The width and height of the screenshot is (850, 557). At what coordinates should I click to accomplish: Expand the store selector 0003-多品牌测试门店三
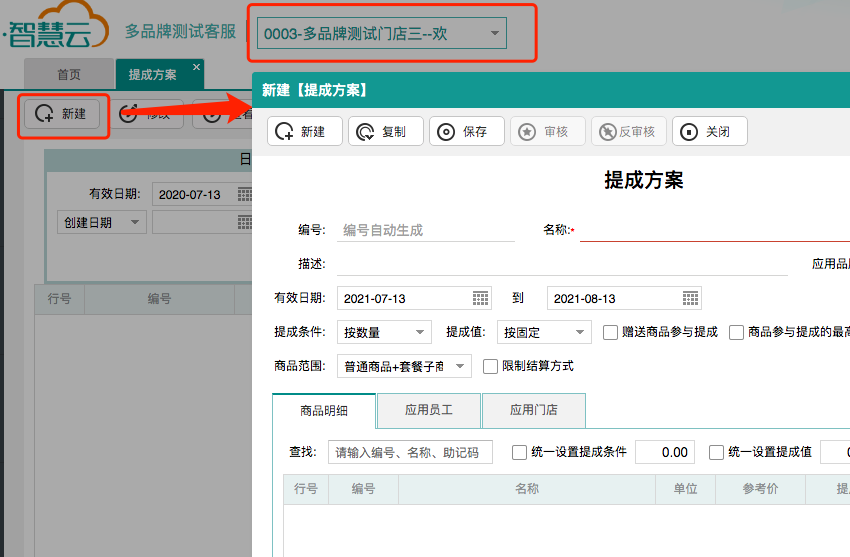pyautogui.click(x=494, y=34)
